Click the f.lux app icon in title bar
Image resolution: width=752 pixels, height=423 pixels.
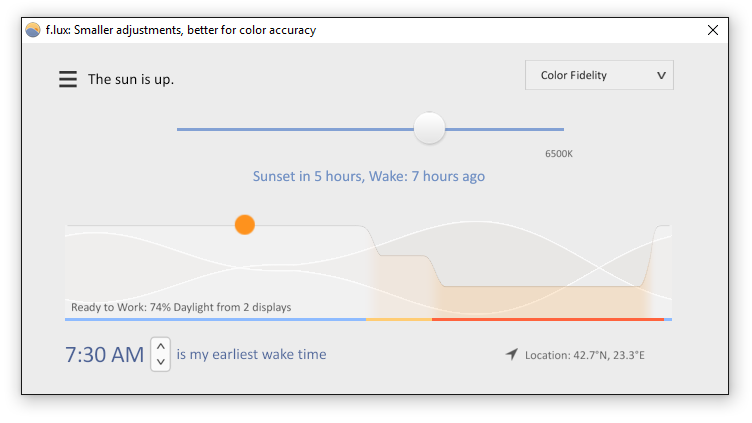click(33, 30)
